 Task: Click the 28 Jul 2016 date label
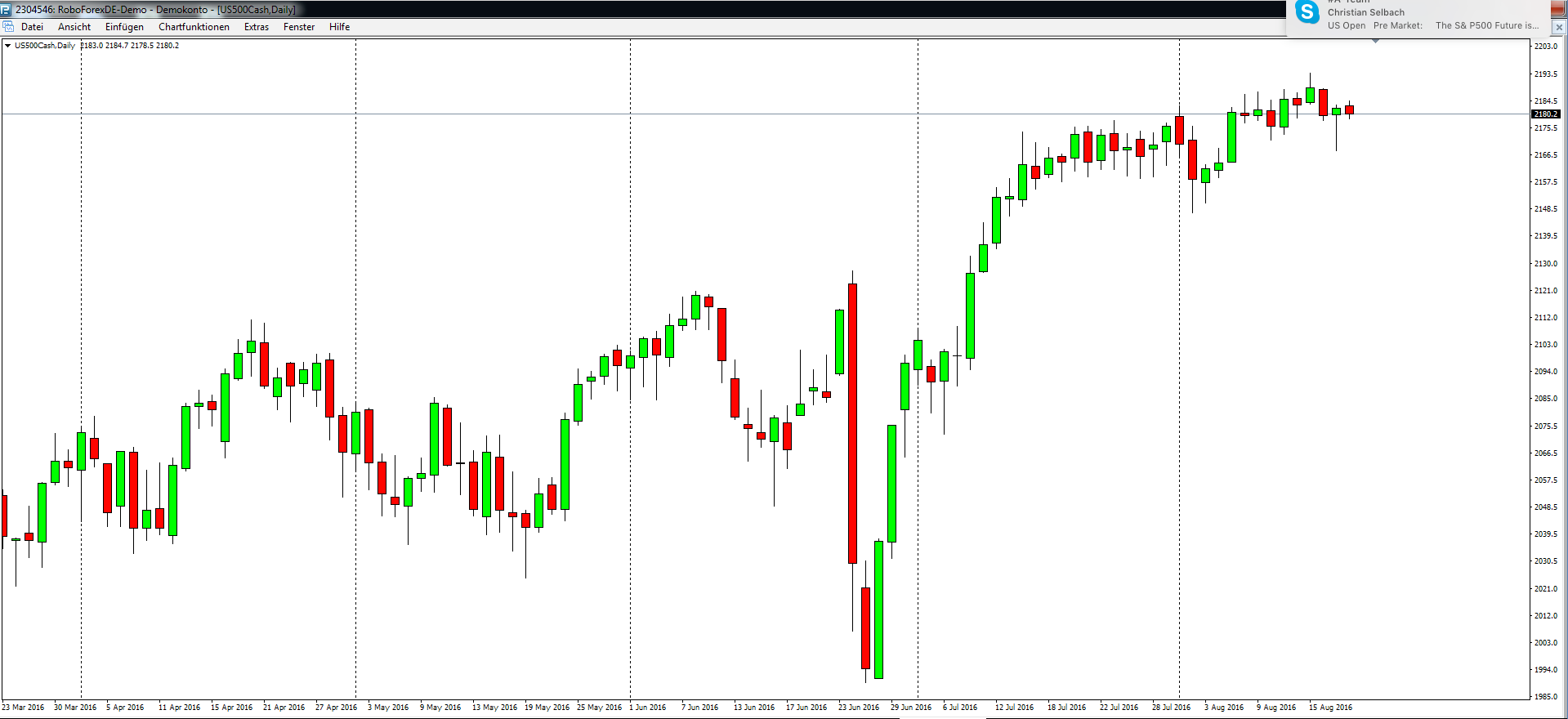pyautogui.click(x=1172, y=708)
